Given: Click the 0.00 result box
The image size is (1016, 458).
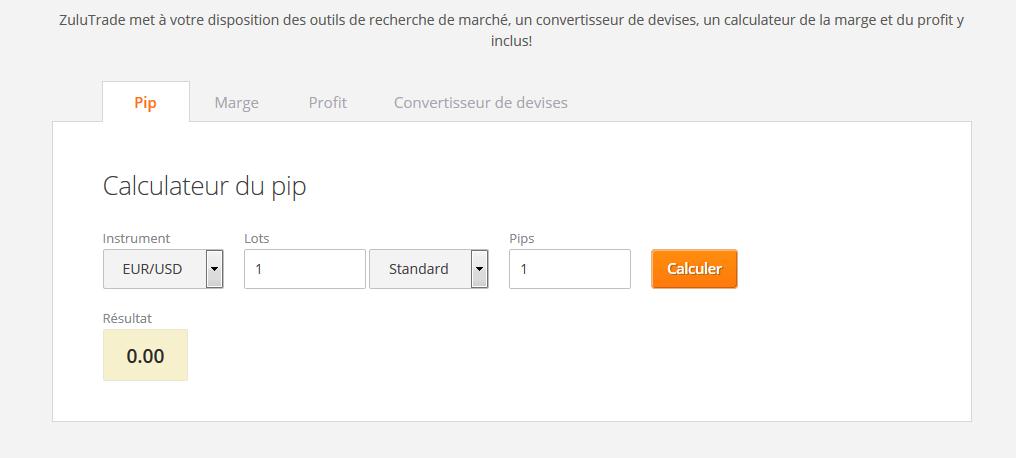Looking at the screenshot, I should (145, 355).
